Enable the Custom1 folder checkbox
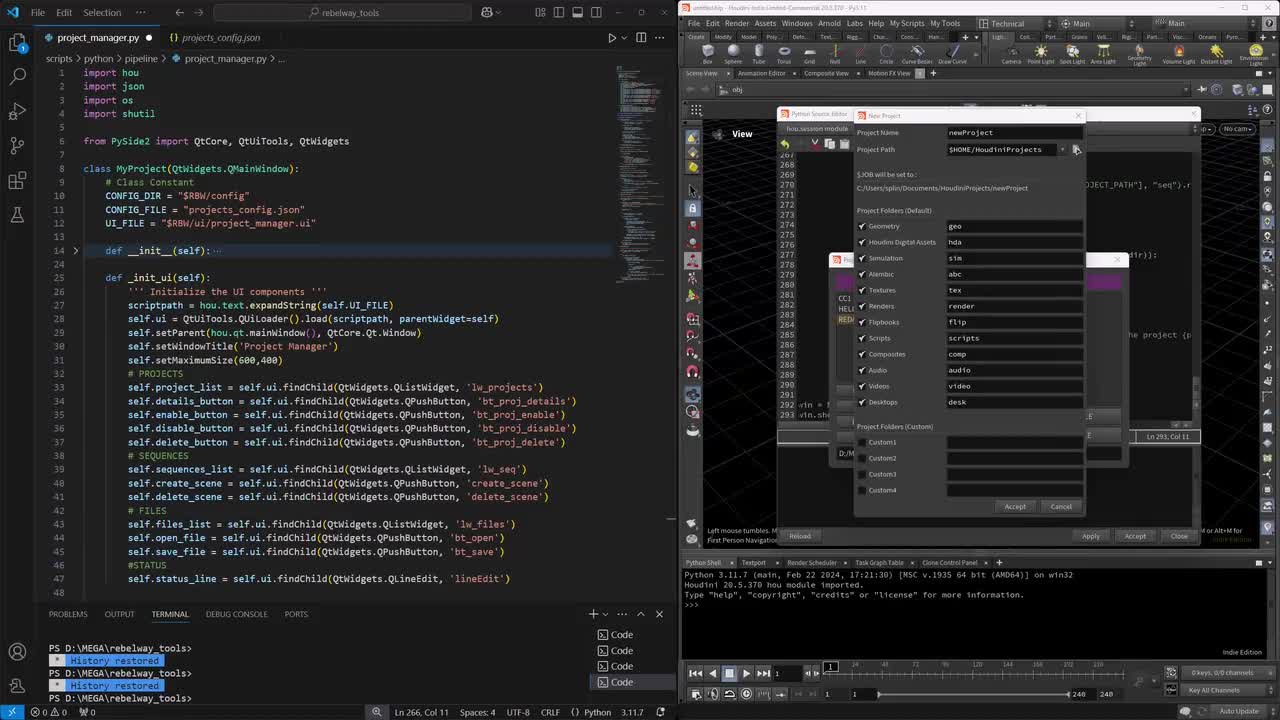 pos(862,442)
